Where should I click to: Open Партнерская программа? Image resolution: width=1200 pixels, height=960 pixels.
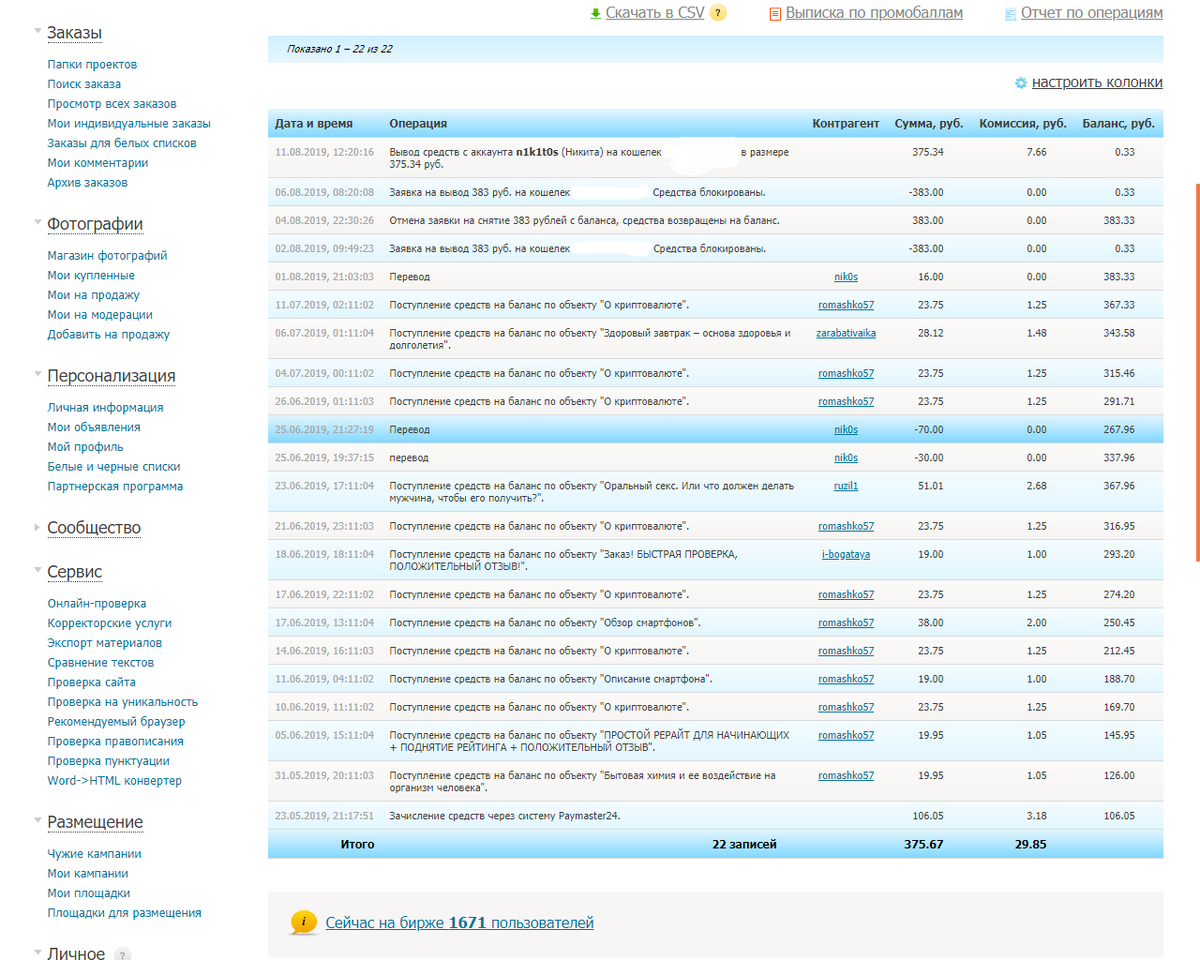115,487
